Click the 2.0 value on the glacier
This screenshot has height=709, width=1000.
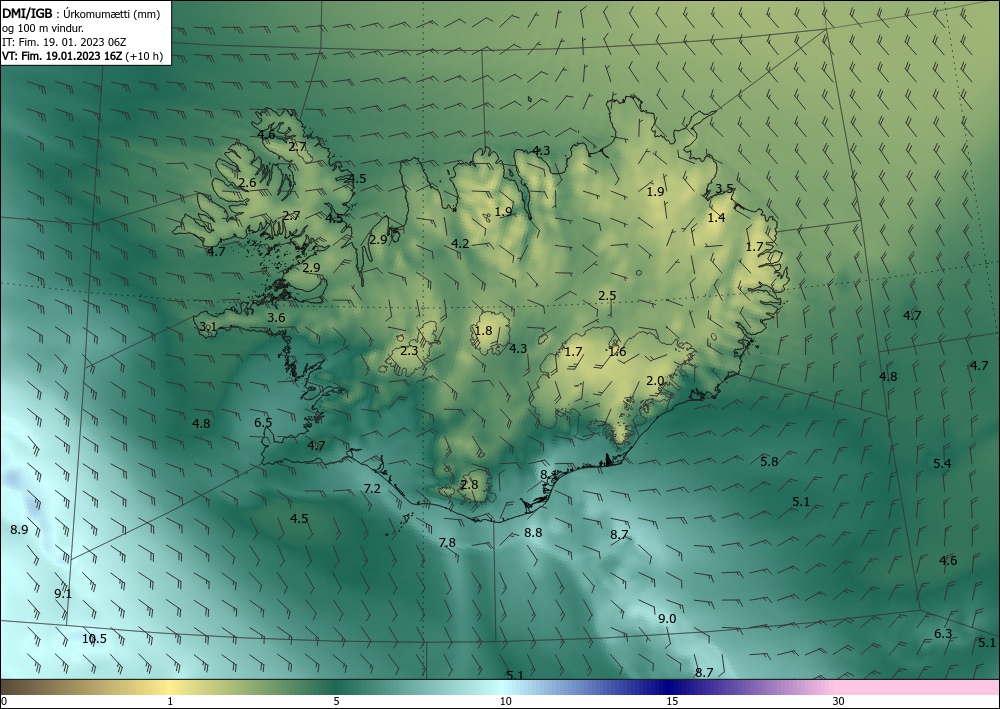coord(655,381)
